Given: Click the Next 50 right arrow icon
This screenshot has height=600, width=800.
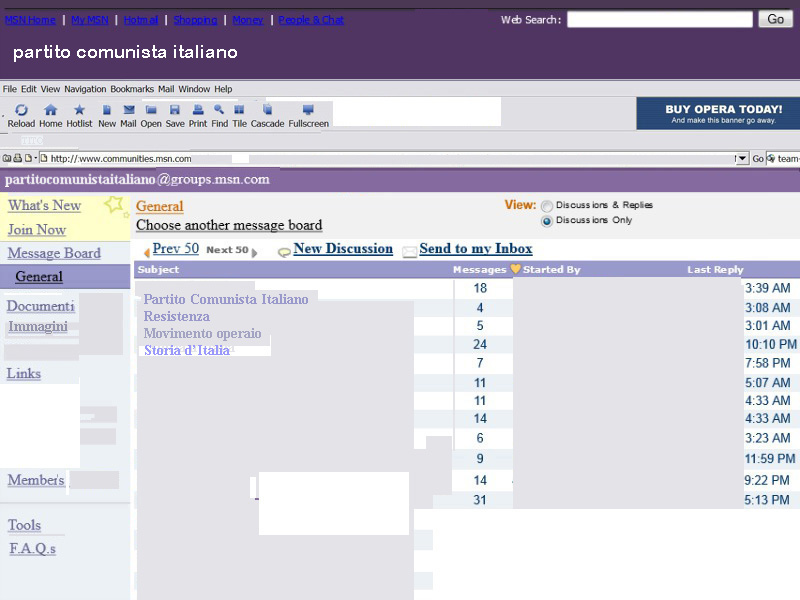Looking at the screenshot, I should pyautogui.click(x=254, y=252).
